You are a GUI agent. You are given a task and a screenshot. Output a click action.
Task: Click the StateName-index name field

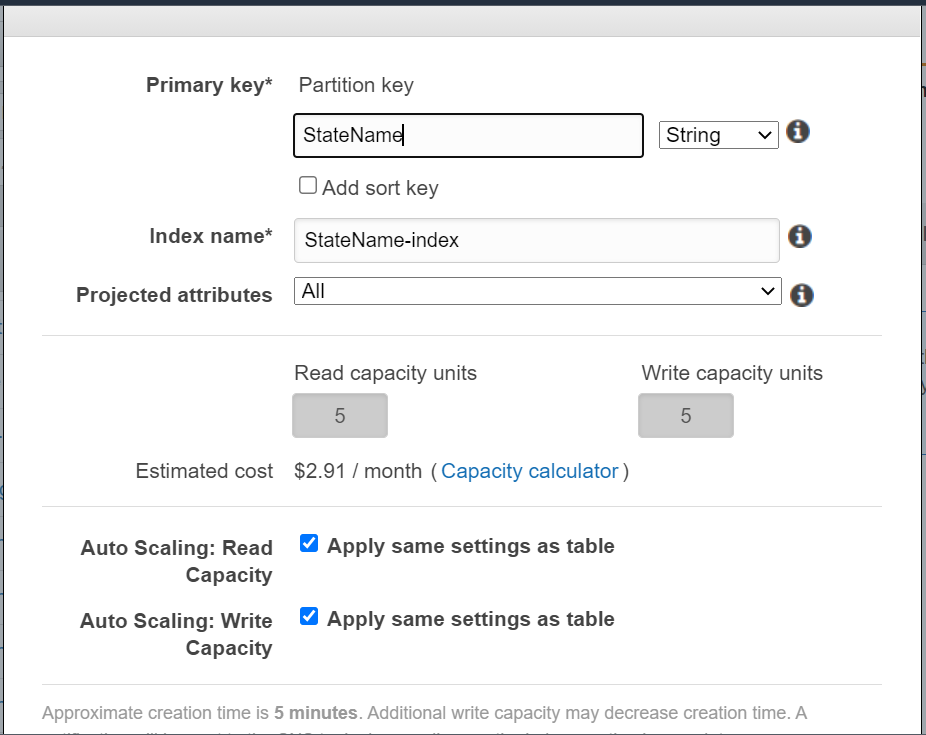537,240
